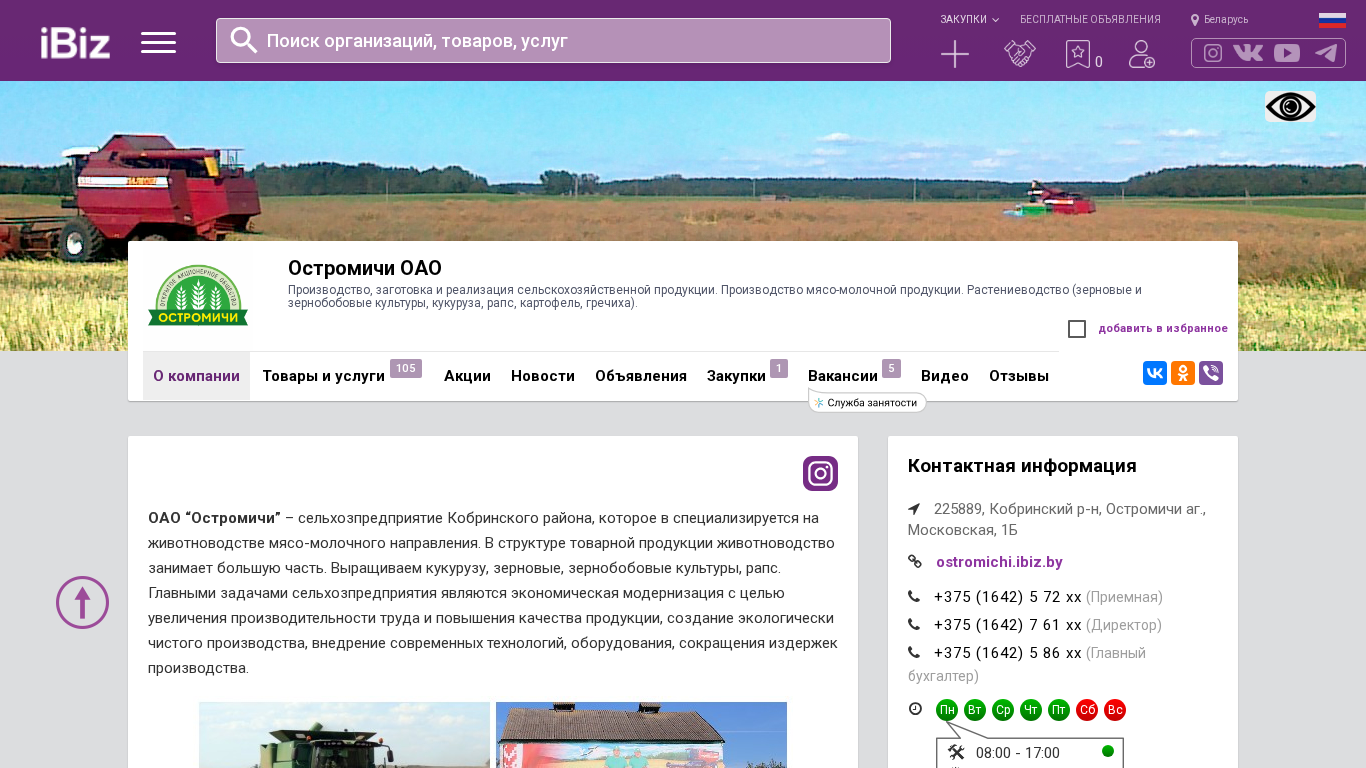Image resolution: width=1366 pixels, height=768 pixels.
Task: Click the Служба занятости badge
Action: 867,402
